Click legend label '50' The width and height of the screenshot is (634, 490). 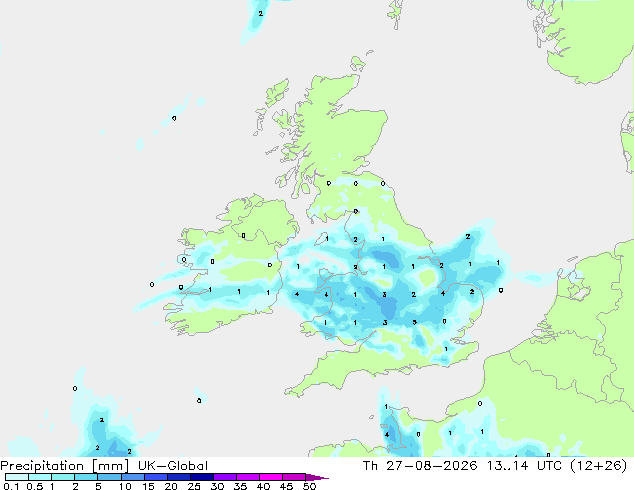(x=309, y=486)
